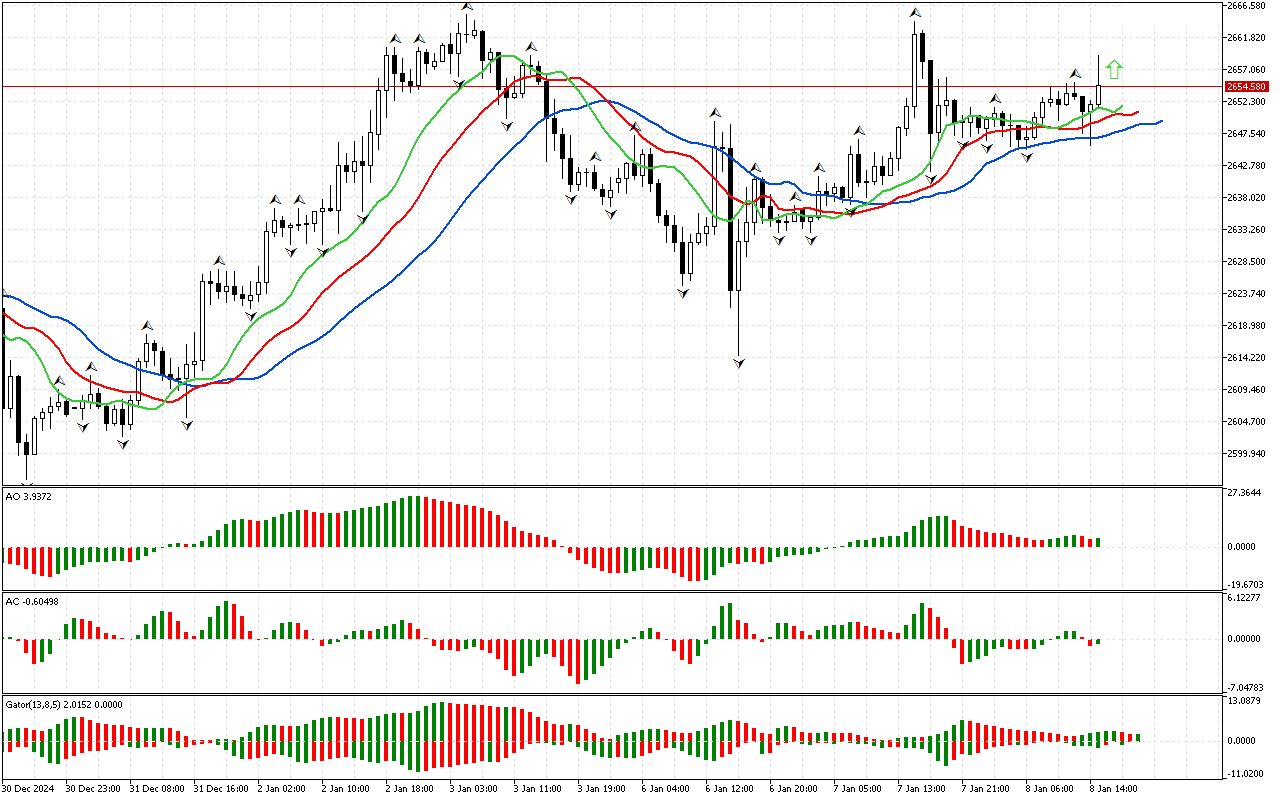
Task: Click the 6.12277 AC scale maximum
Action: 1245,598
